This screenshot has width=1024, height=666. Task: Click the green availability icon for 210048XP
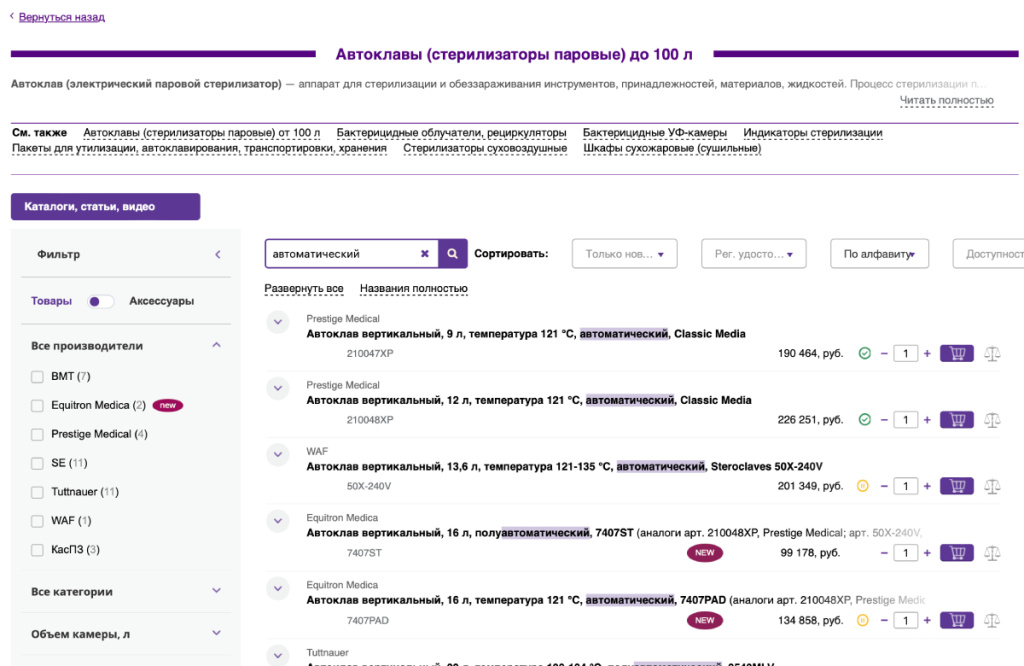(x=865, y=420)
